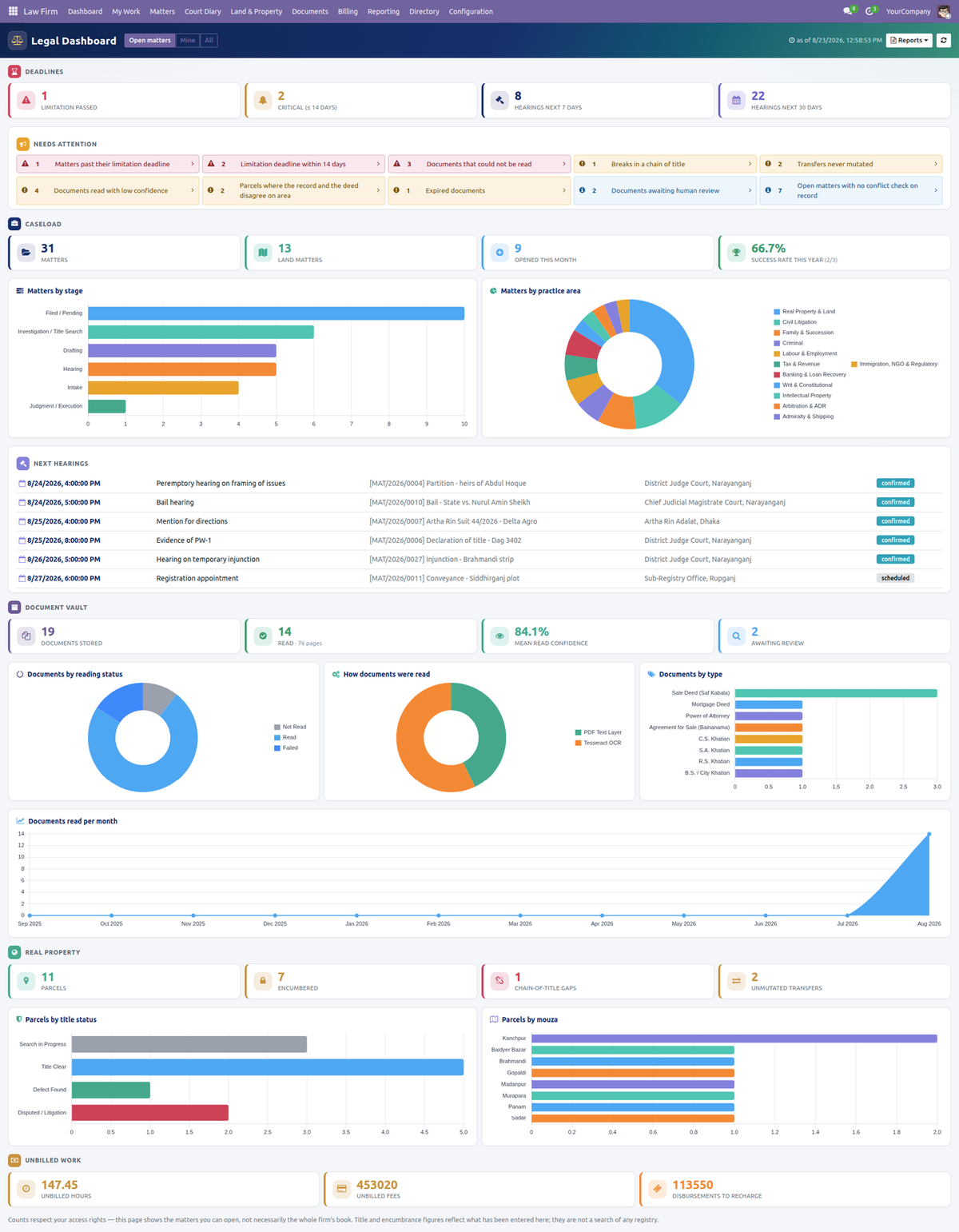Open the My Work menu
The image size is (959, 1232).
tap(126, 11)
